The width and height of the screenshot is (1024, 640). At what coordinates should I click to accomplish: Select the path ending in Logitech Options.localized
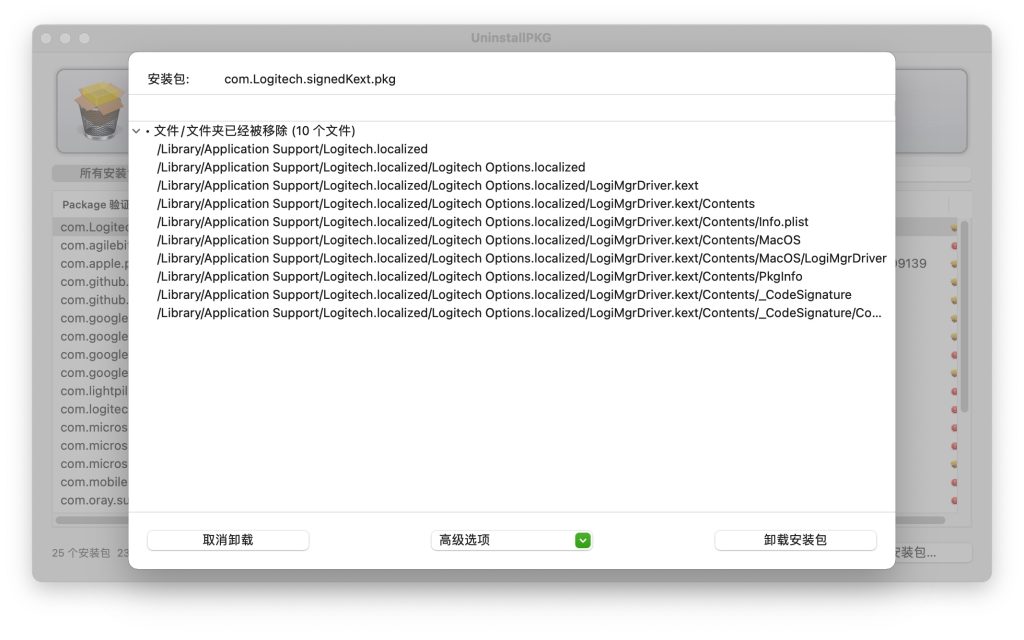tap(371, 167)
